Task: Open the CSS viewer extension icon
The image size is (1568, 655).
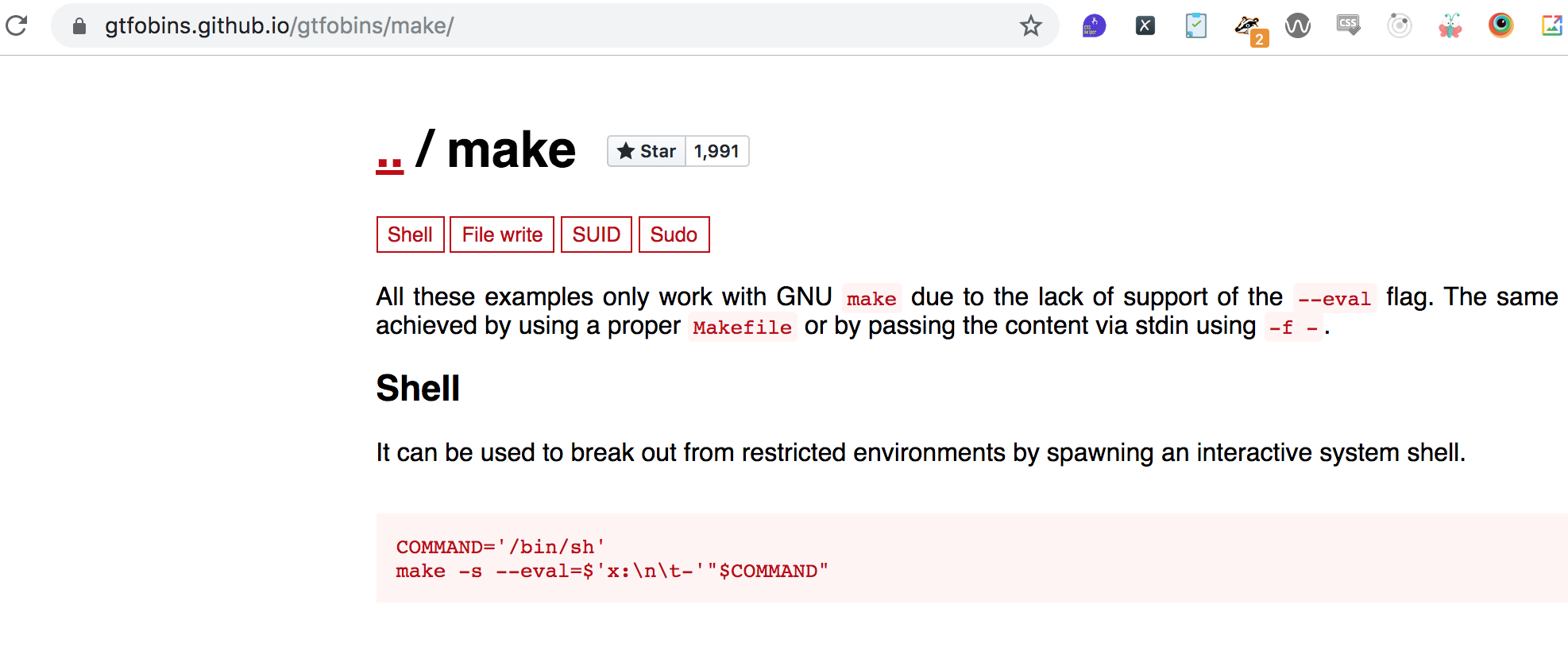Action: [1348, 25]
